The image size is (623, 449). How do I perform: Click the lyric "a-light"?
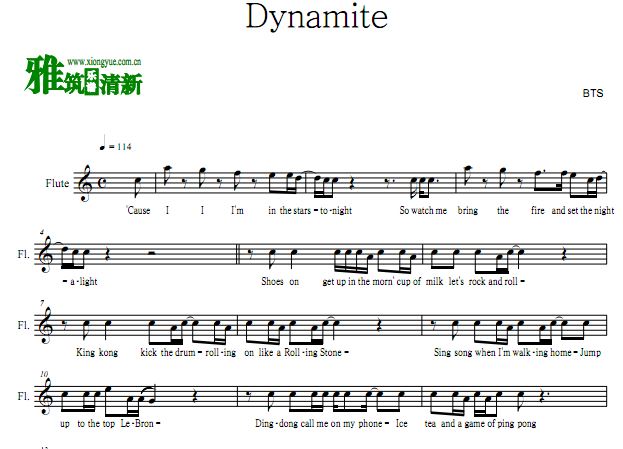[84, 282]
